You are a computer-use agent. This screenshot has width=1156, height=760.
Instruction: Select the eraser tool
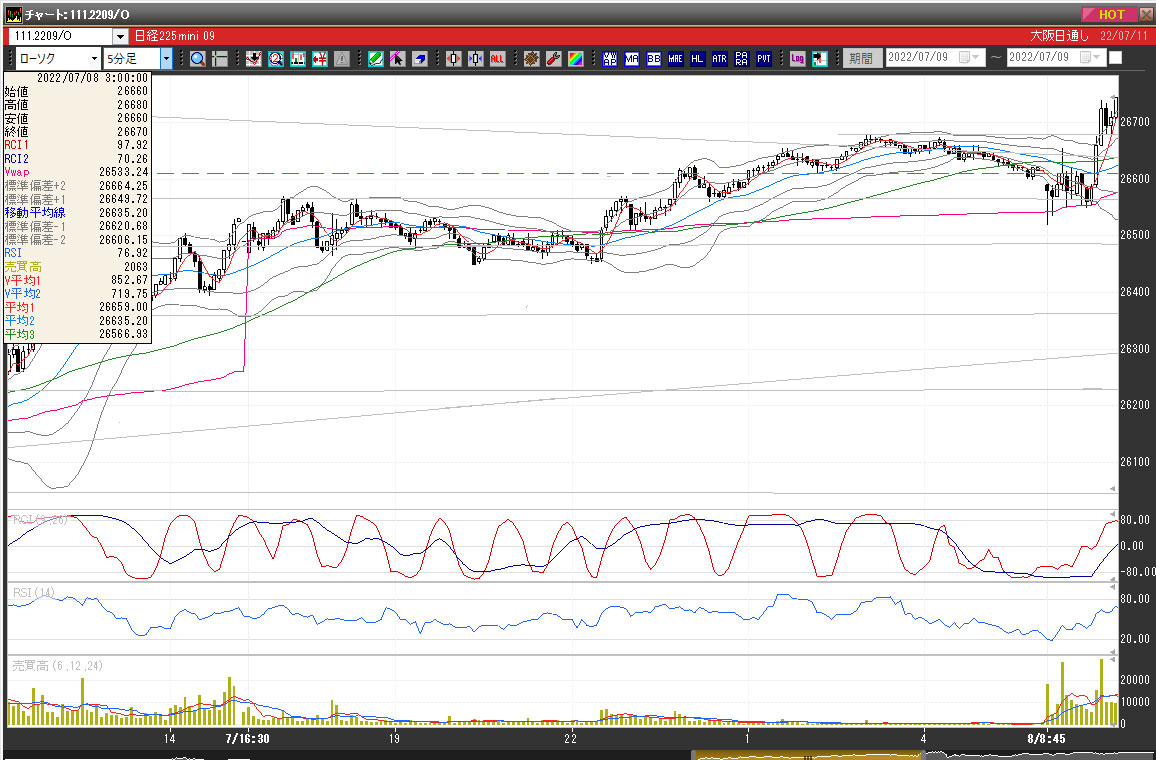(x=419, y=59)
